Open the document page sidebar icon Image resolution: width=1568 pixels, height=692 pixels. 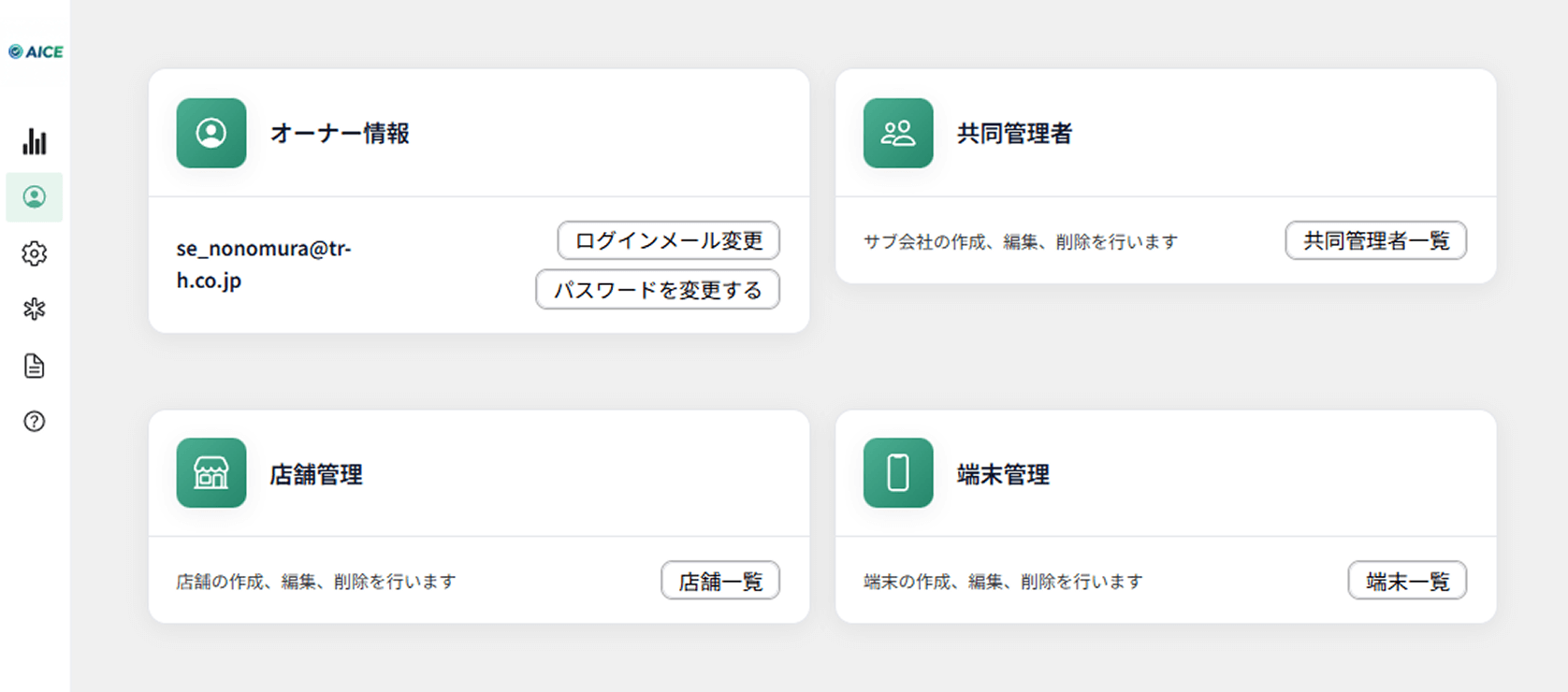[x=35, y=366]
